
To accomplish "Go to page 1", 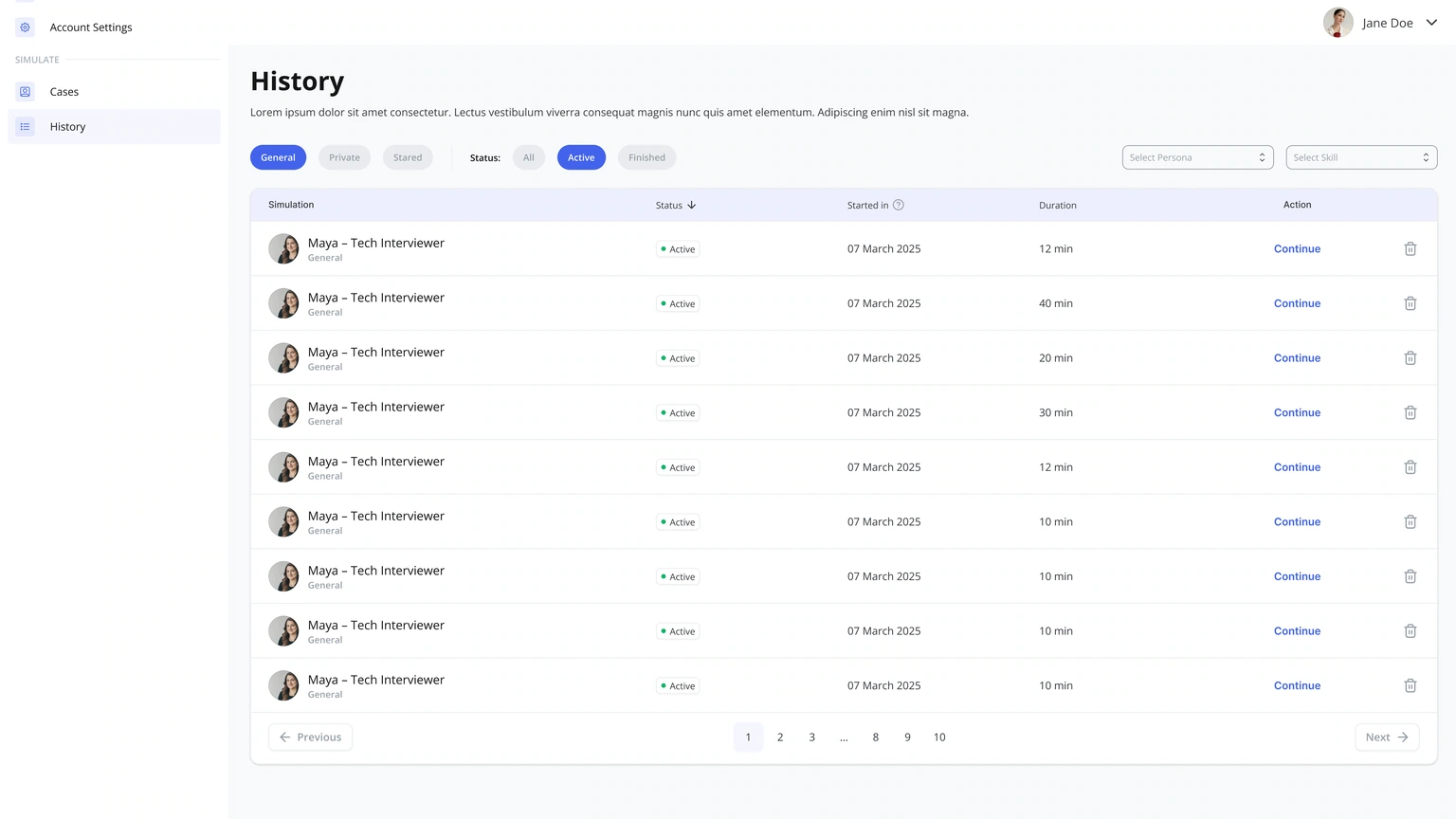I will pos(748,737).
